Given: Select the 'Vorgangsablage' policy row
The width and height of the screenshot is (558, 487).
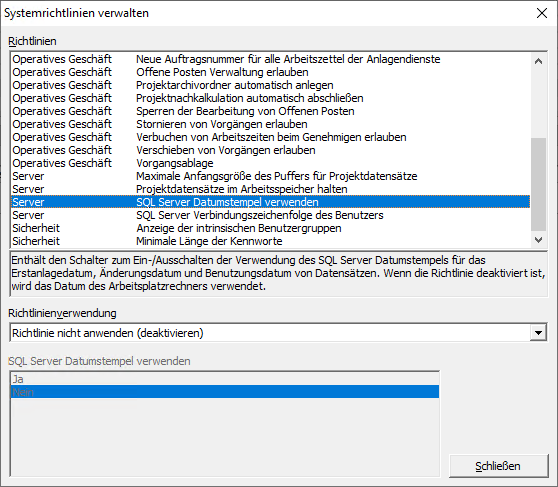Looking at the screenshot, I should (270, 163).
